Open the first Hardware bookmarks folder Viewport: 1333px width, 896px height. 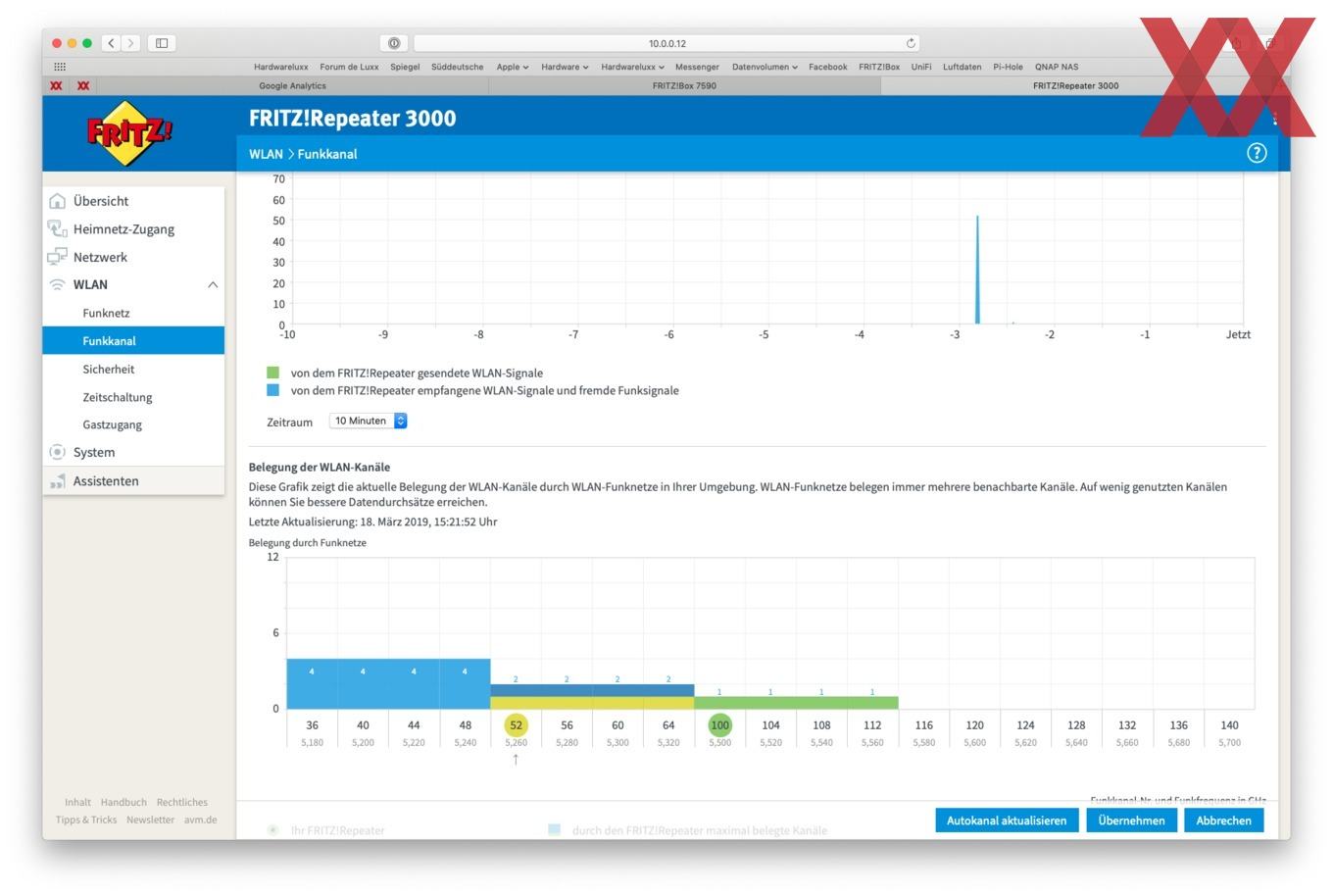[x=565, y=67]
